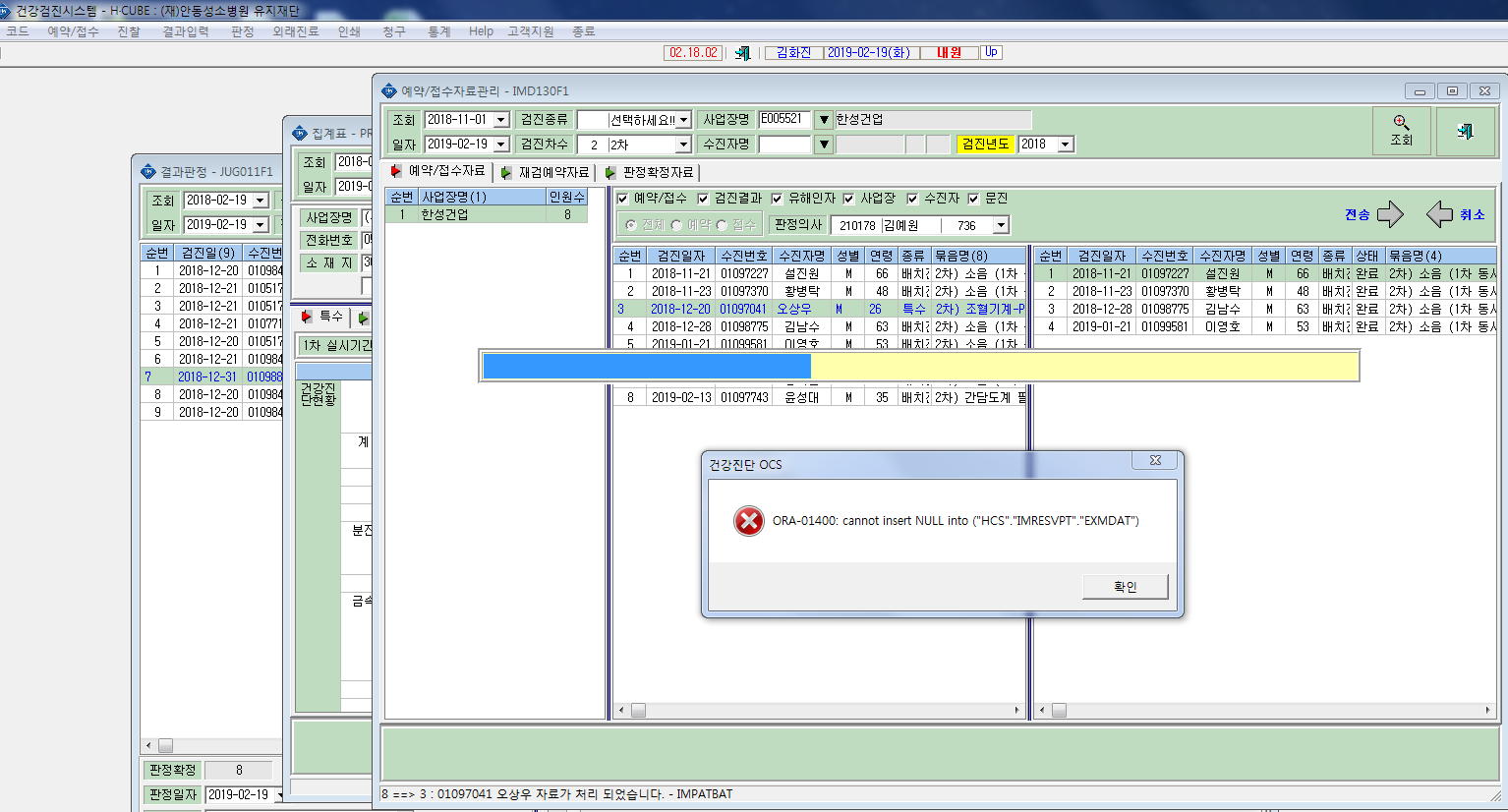1508x812 pixels.
Task: Select the 한성건업 row in workplace list
Action: pyautogui.click(x=486, y=214)
